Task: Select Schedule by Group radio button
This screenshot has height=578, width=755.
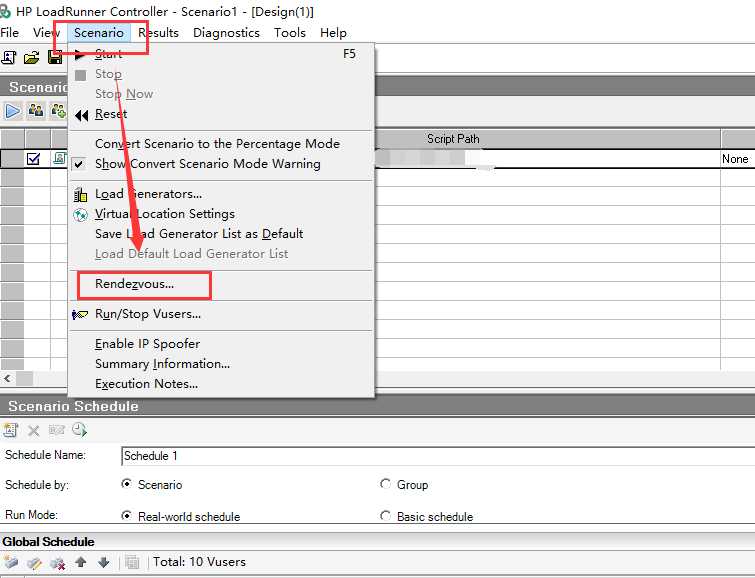Action: pos(385,484)
